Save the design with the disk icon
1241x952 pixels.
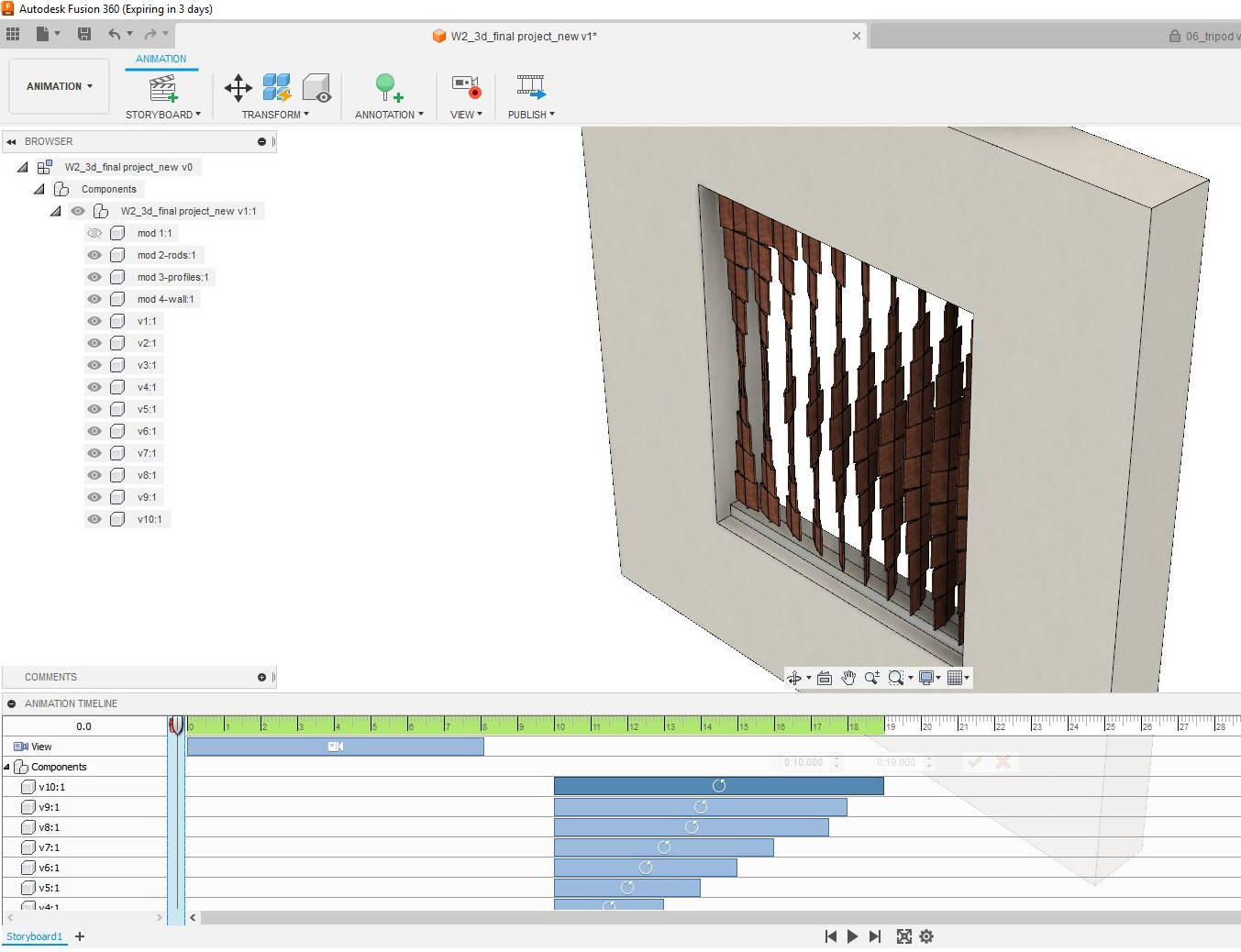pyautogui.click(x=84, y=34)
